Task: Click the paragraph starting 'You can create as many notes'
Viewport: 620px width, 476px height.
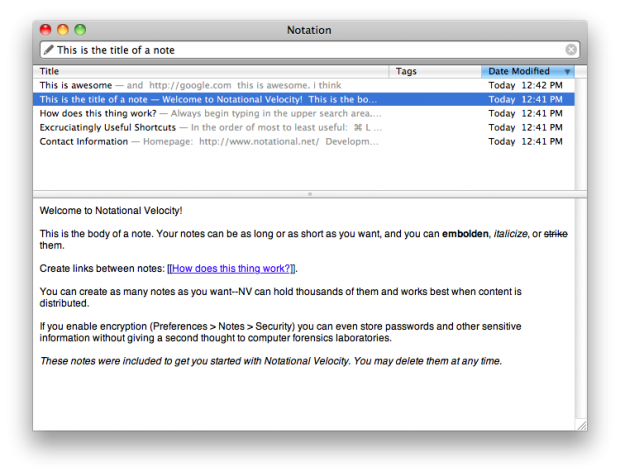Action: (280, 297)
